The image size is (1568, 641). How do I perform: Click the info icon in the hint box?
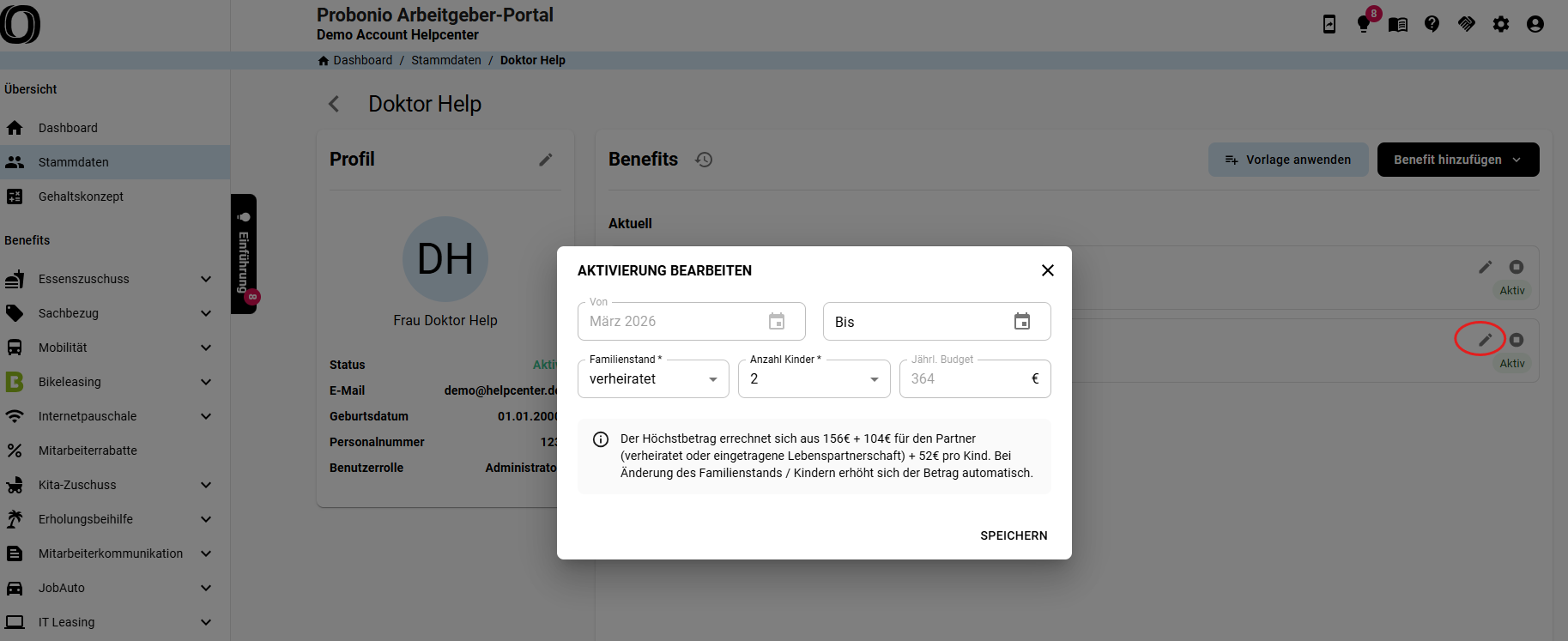tap(601, 439)
